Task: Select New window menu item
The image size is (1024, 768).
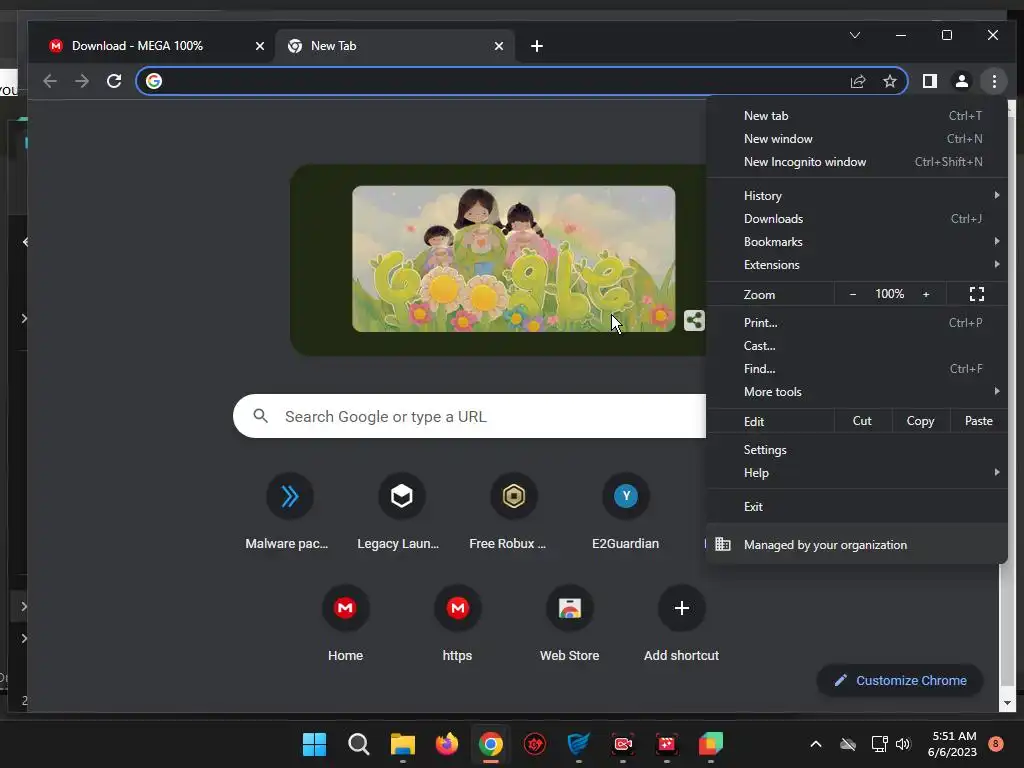Action: 857,138
